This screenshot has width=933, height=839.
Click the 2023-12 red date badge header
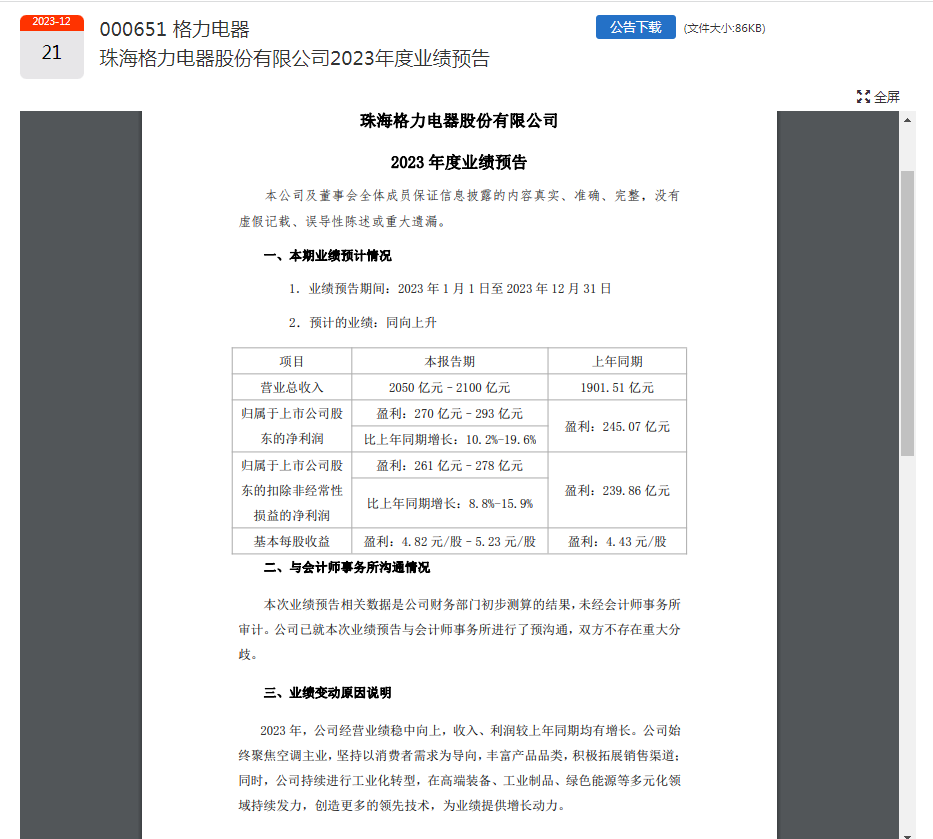point(52,22)
